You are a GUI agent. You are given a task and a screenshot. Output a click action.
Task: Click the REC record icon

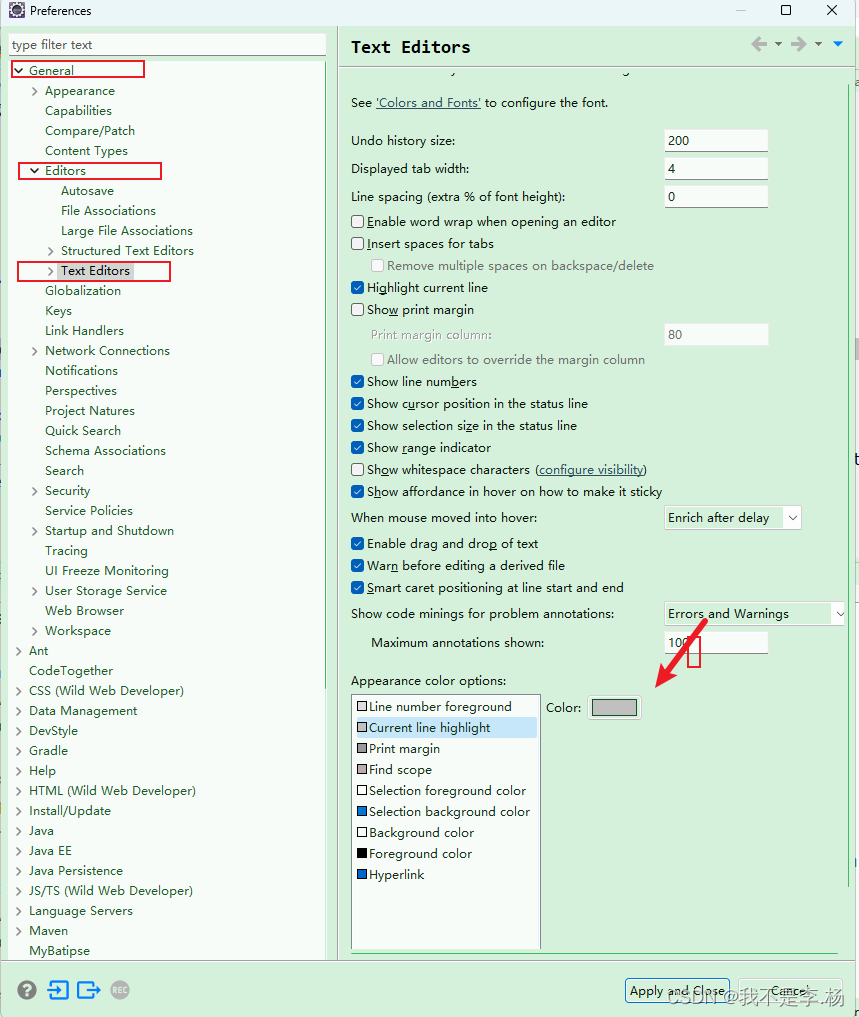tap(120, 990)
